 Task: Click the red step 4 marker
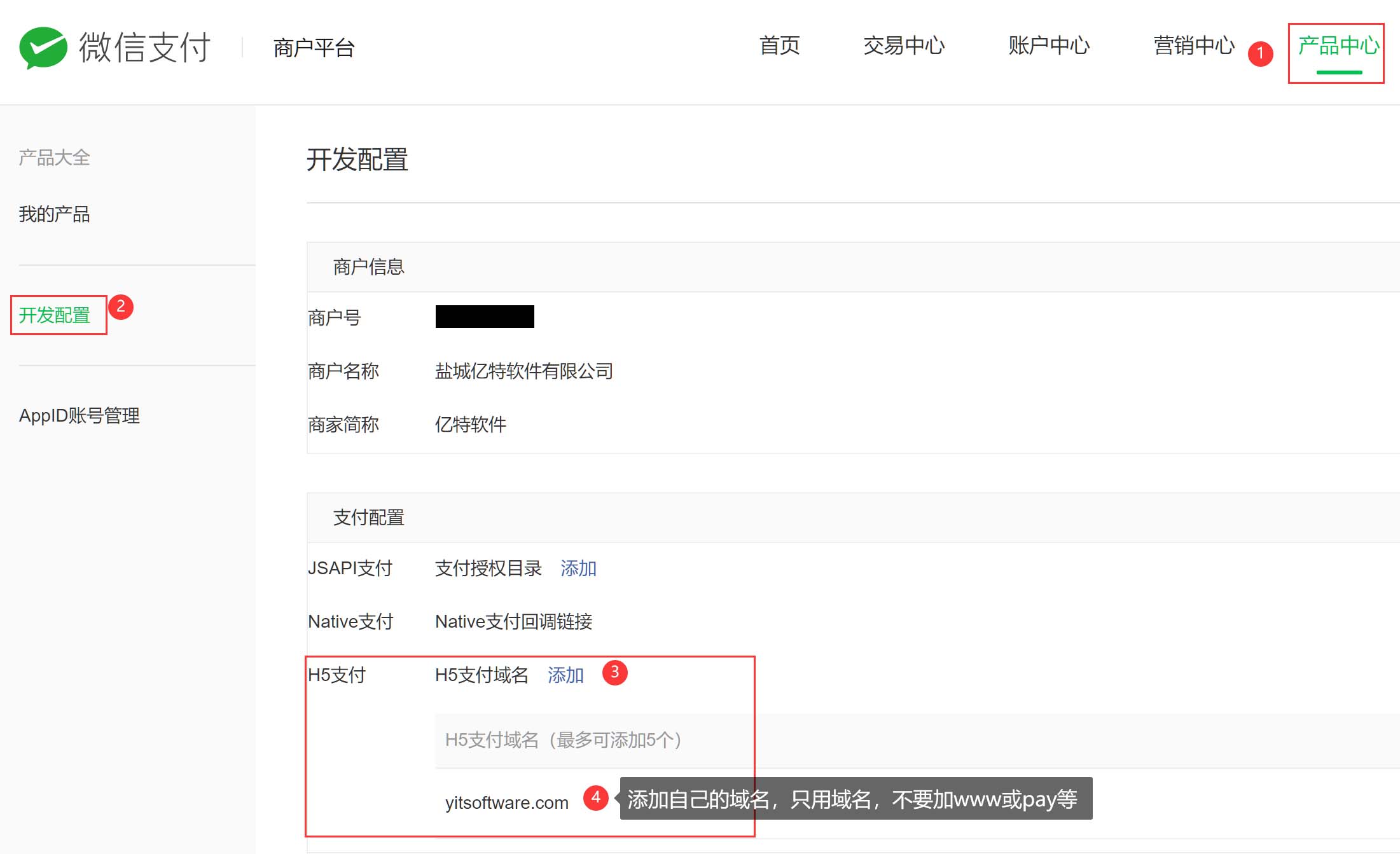[x=595, y=797]
